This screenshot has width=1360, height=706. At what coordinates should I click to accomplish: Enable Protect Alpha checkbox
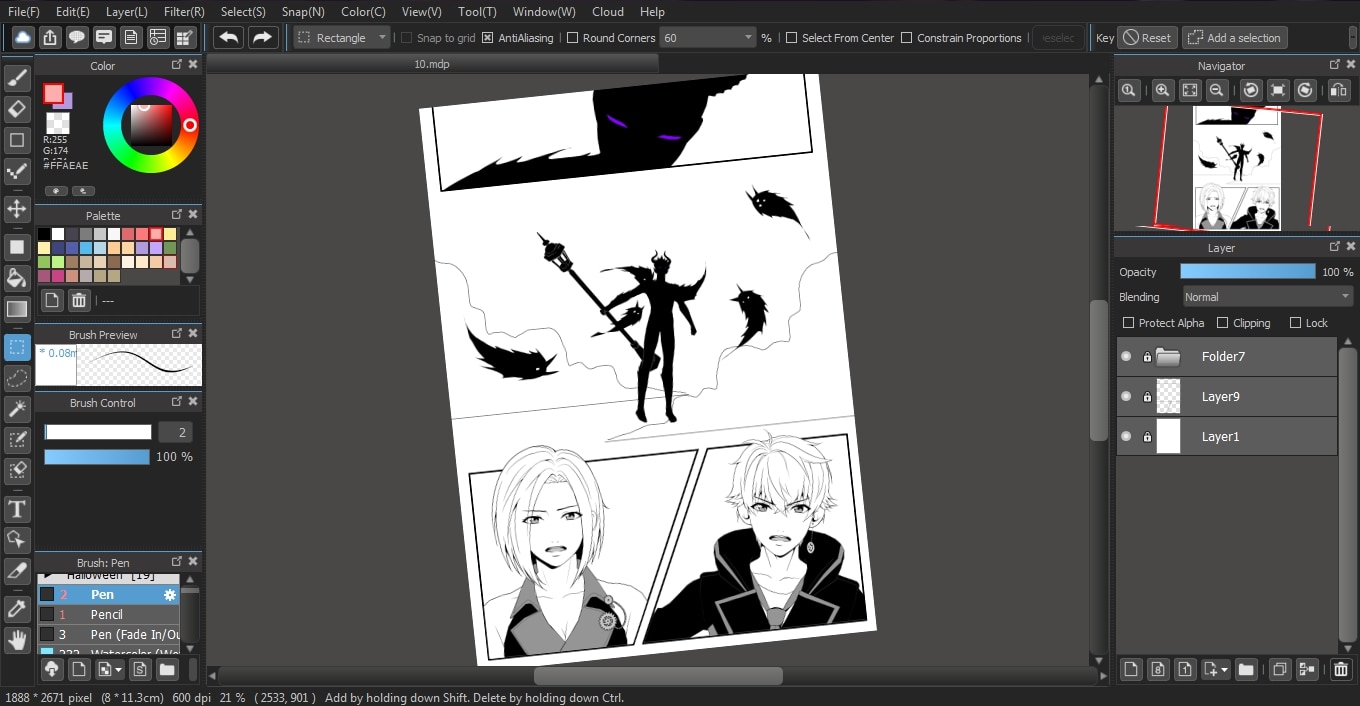click(1129, 323)
